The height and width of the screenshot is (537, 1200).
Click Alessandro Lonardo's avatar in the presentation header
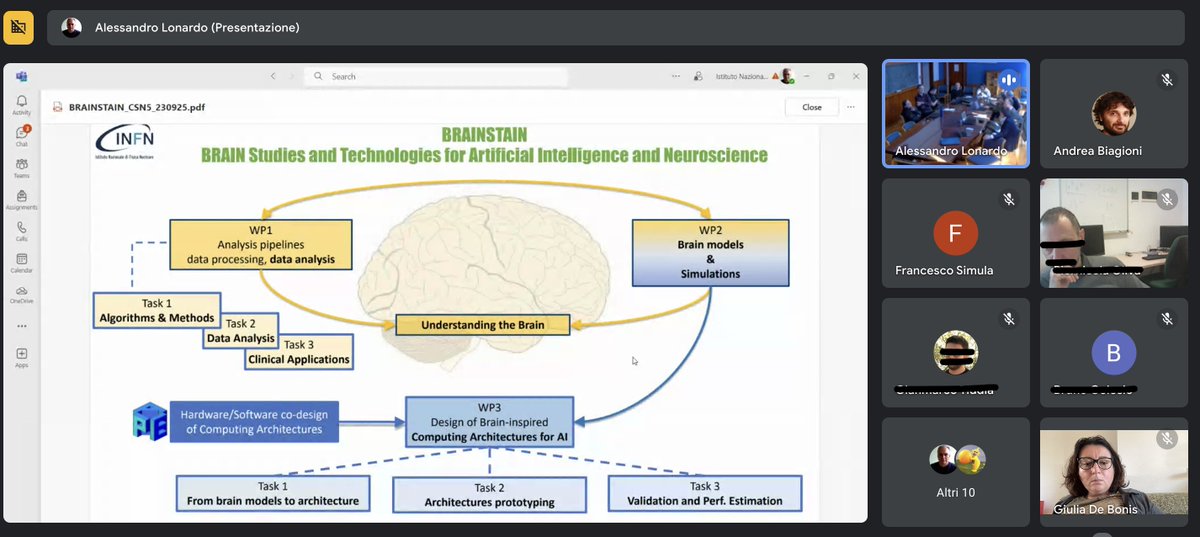71,27
